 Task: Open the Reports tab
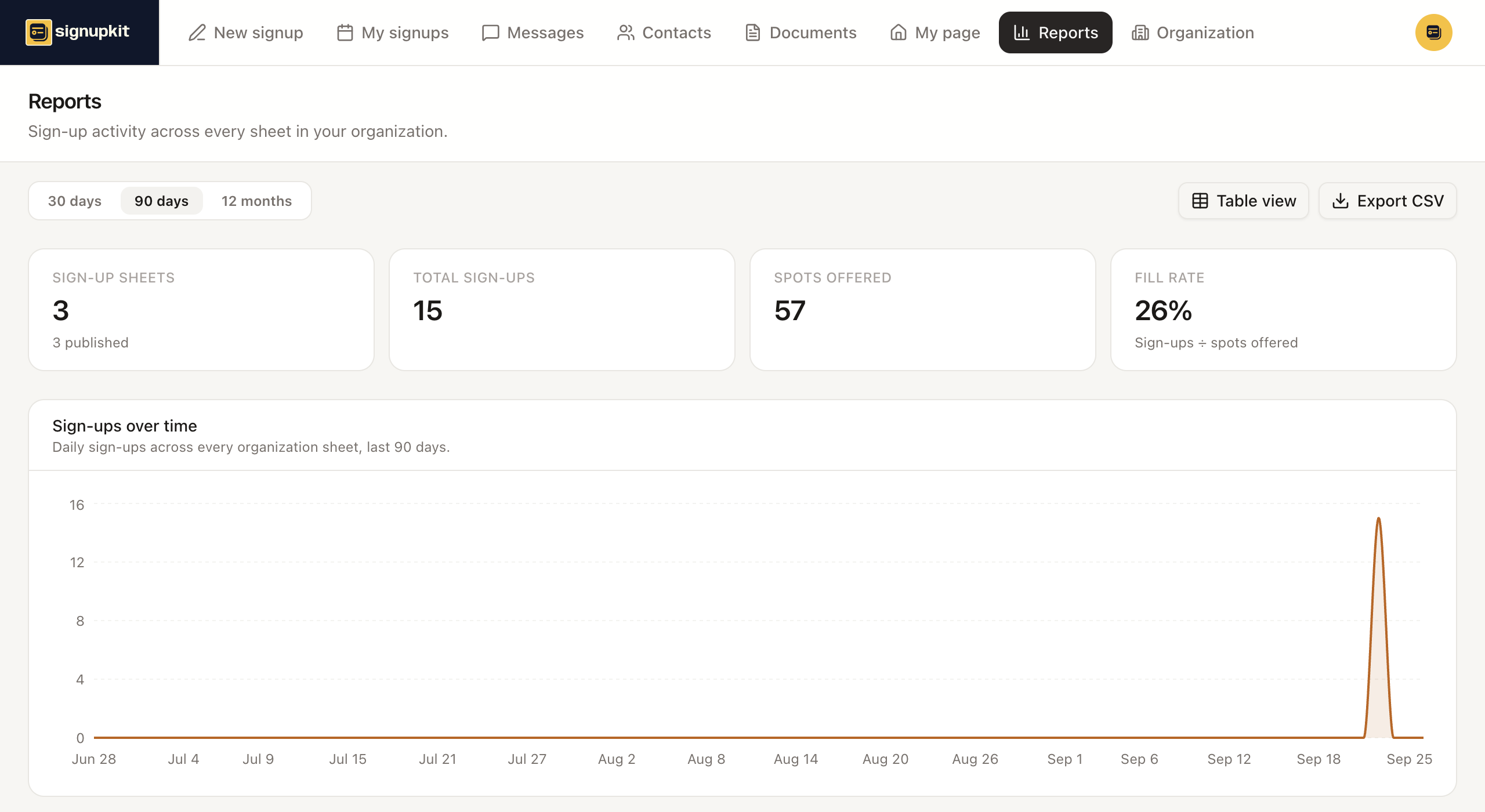coord(1055,32)
